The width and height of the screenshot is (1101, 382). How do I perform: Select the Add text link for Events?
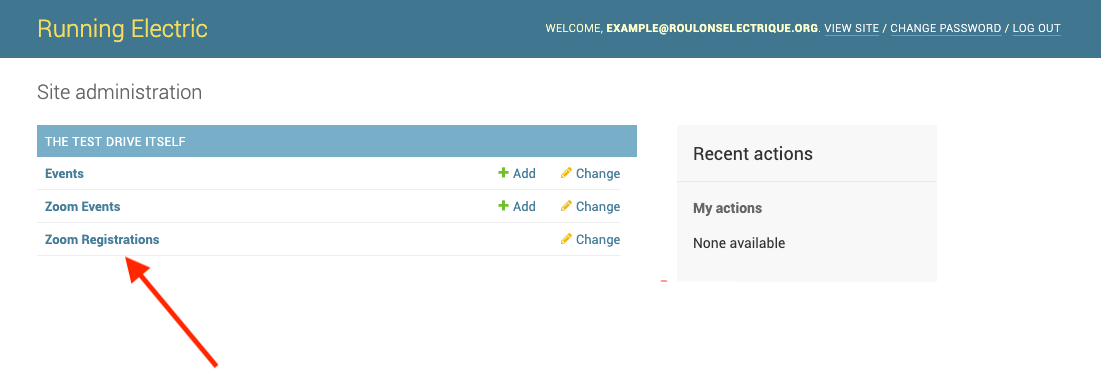(x=524, y=173)
